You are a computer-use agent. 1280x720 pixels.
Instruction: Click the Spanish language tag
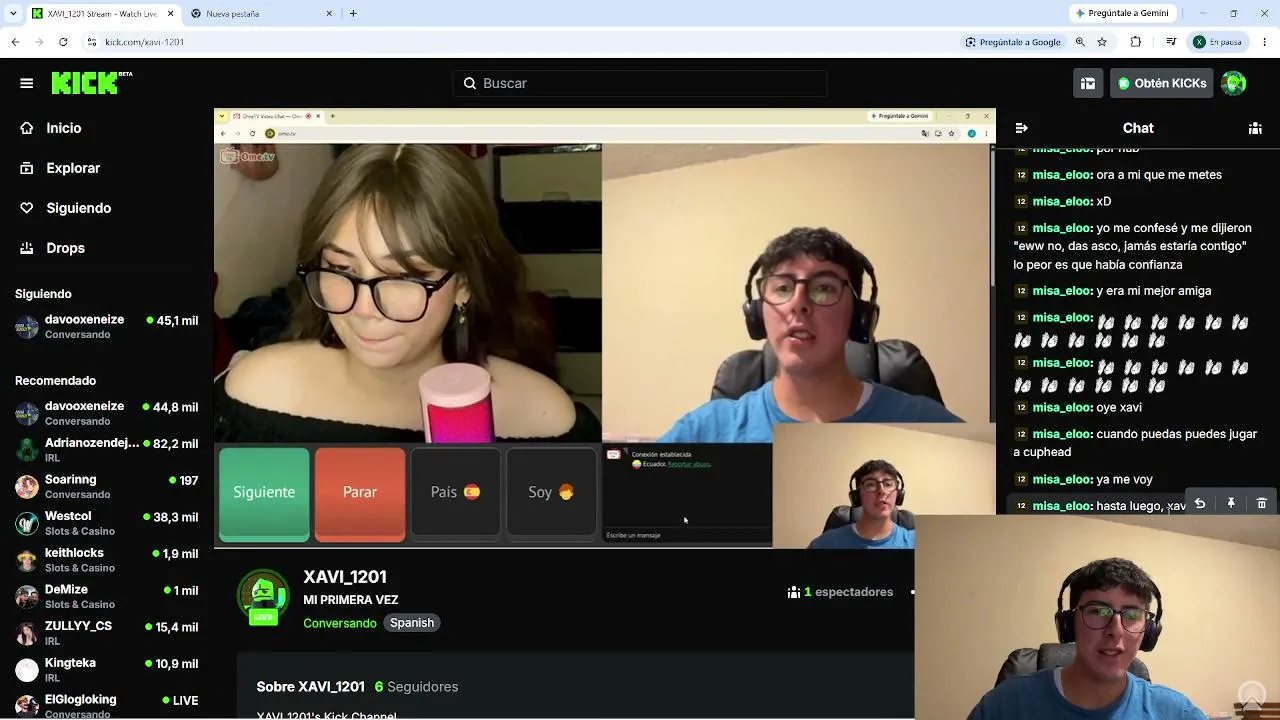[x=412, y=623]
